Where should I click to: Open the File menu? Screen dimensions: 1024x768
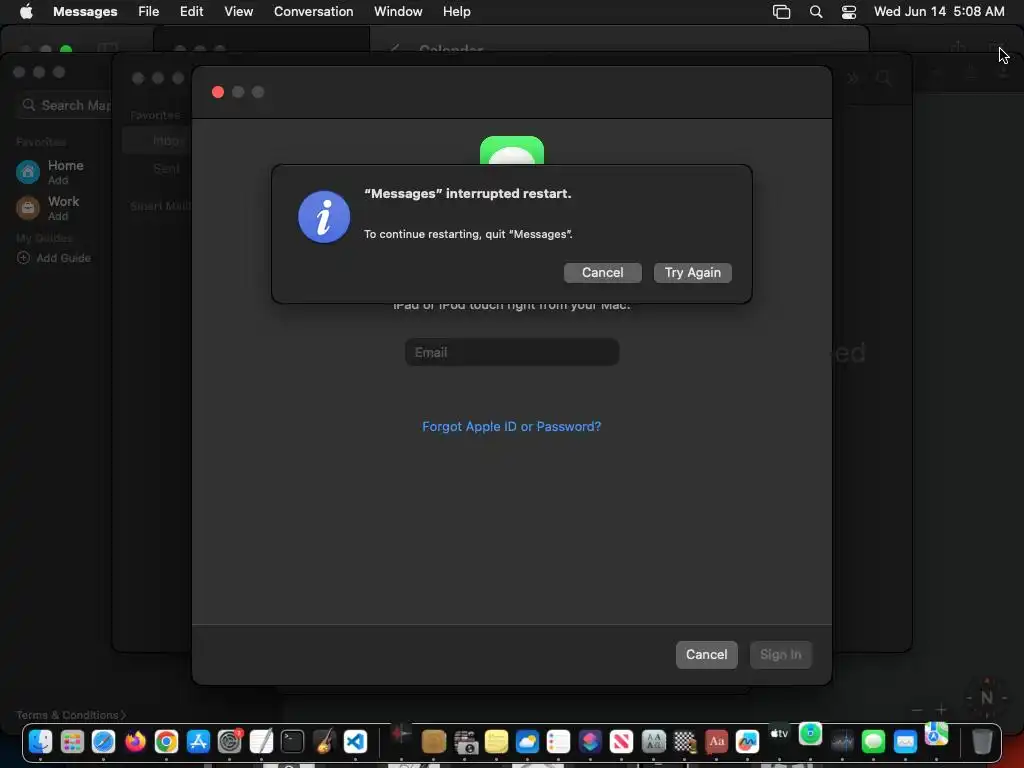click(148, 12)
